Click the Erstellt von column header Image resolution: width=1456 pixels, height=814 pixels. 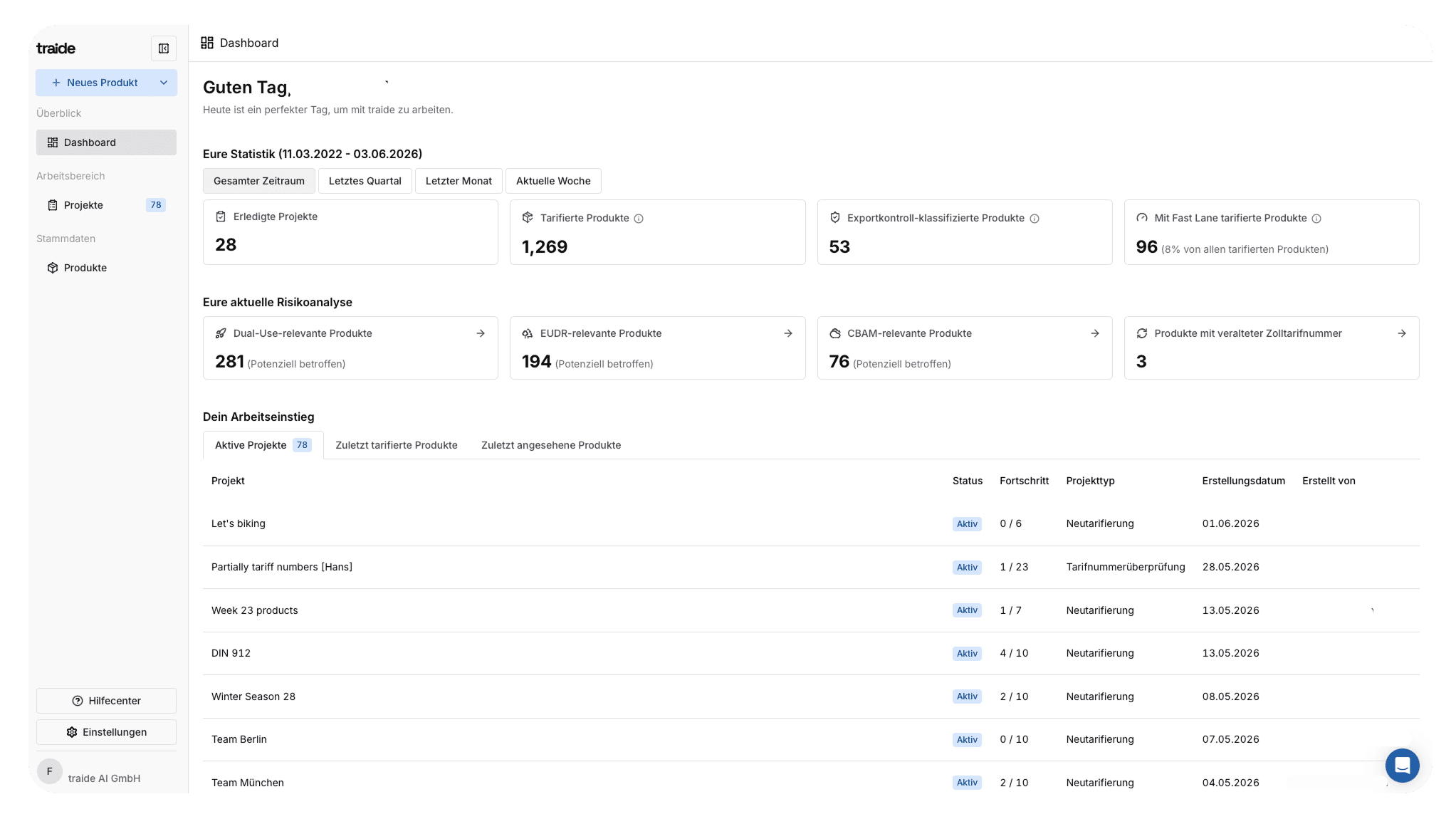pyautogui.click(x=1329, y=481)
